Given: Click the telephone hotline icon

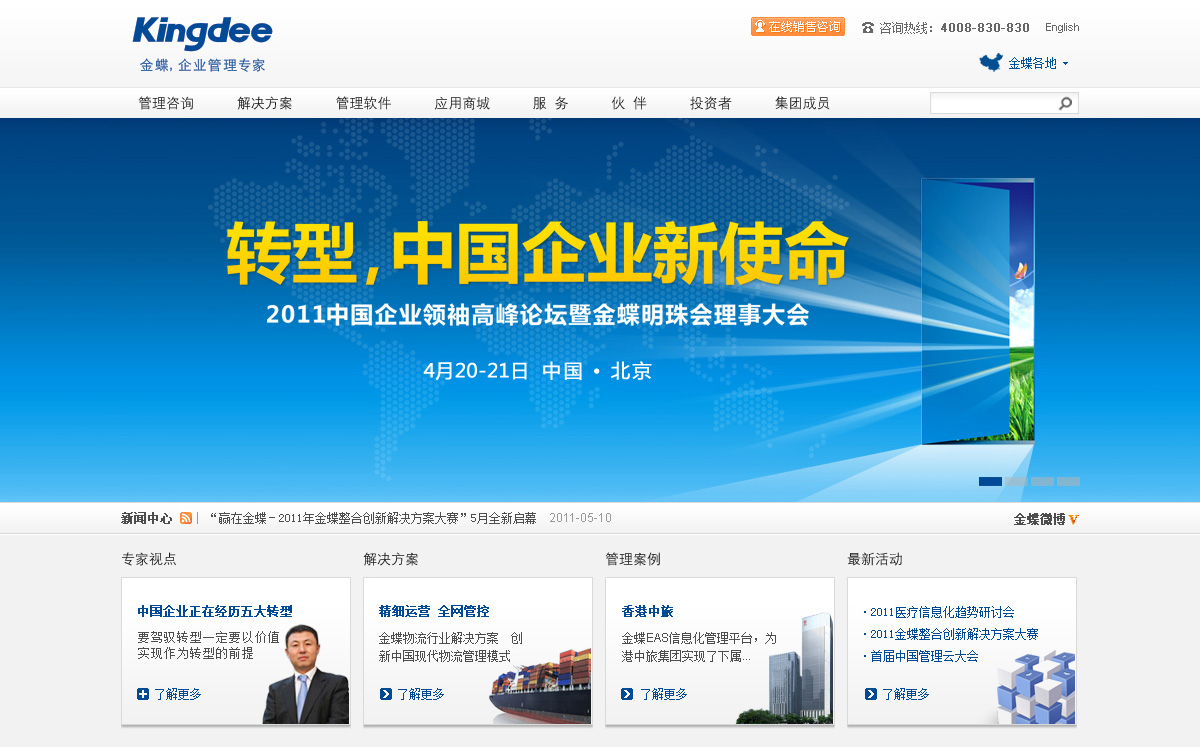Looking at the screenshot, I should tap(867, 28).
